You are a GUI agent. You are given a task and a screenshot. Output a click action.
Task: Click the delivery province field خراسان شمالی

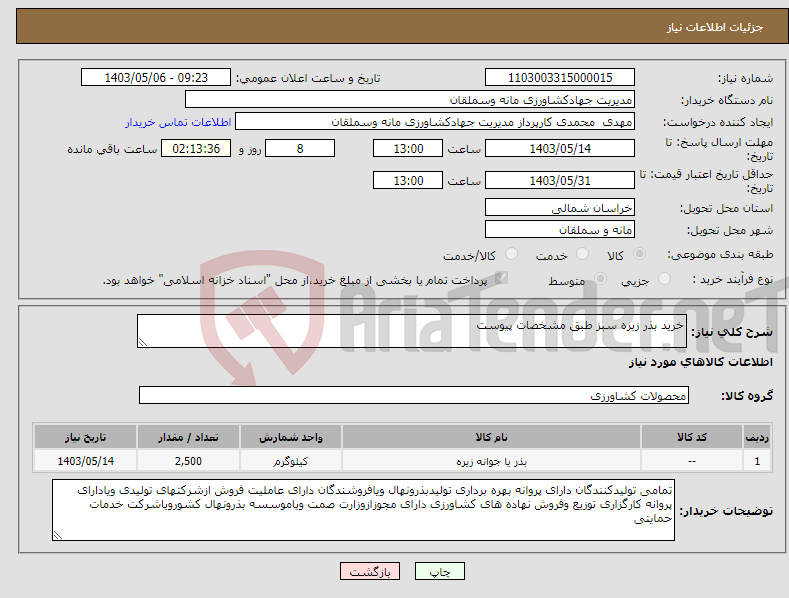click(560, 207)
